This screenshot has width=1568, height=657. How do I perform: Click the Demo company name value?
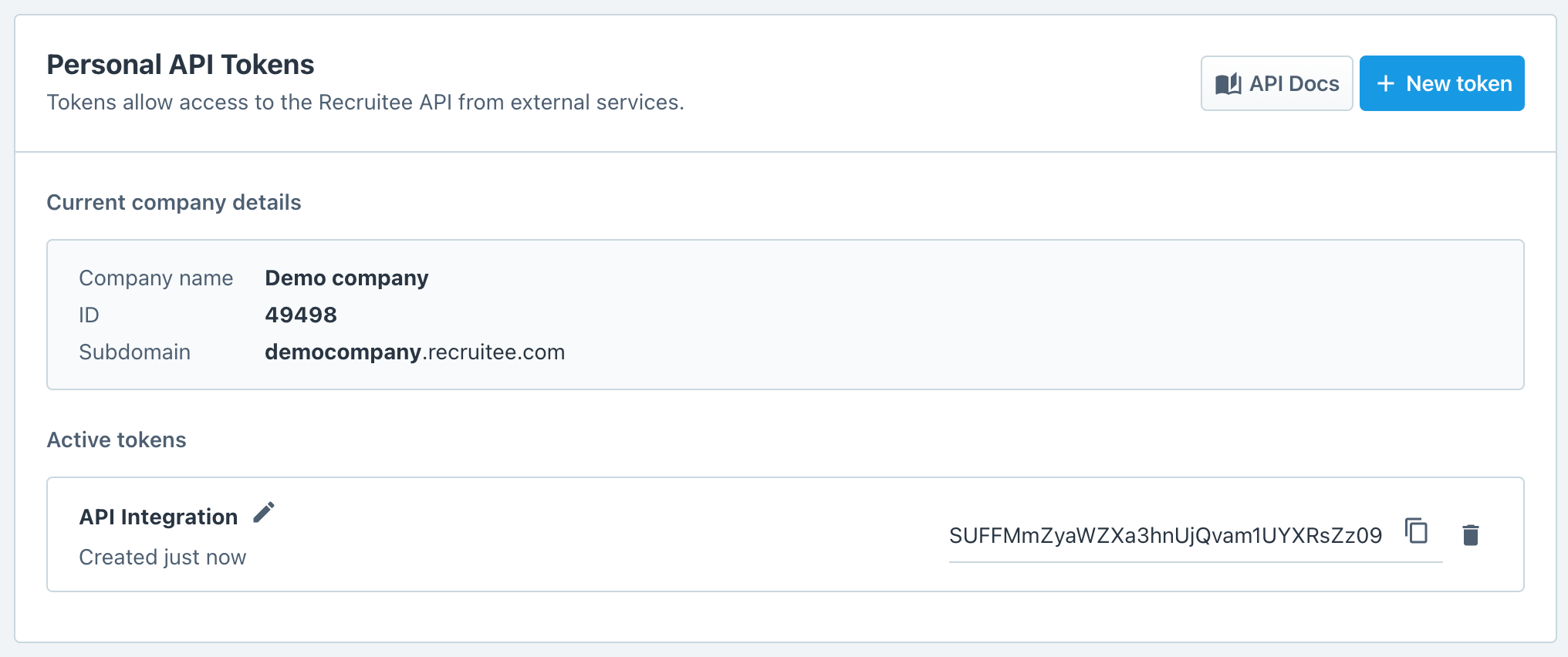click(346, 278)
